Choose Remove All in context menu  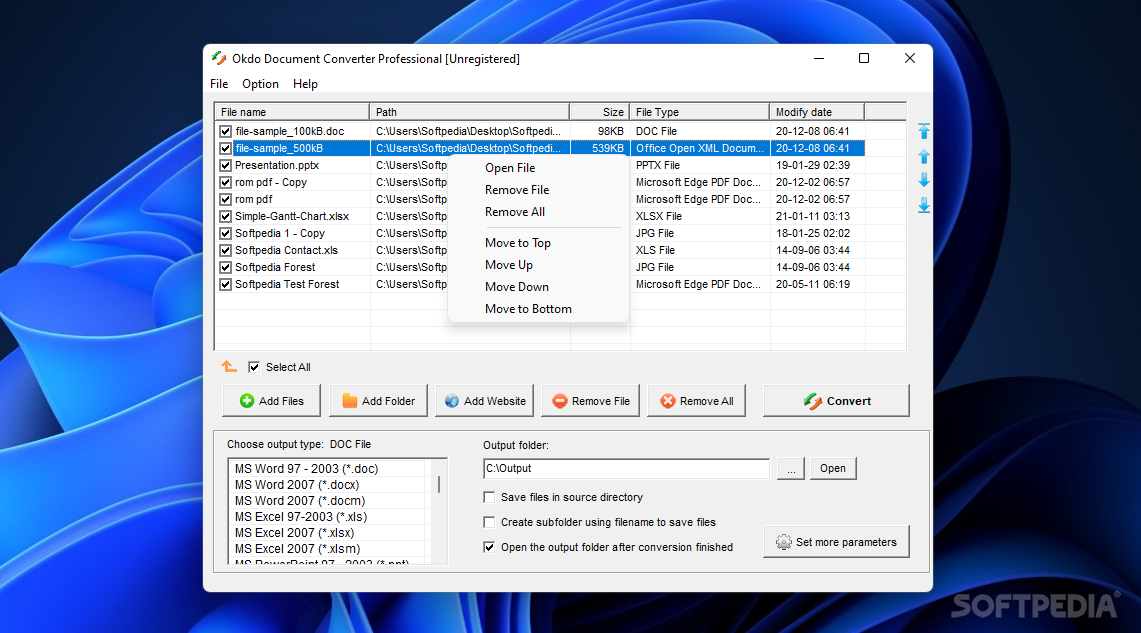coord(538,212)
